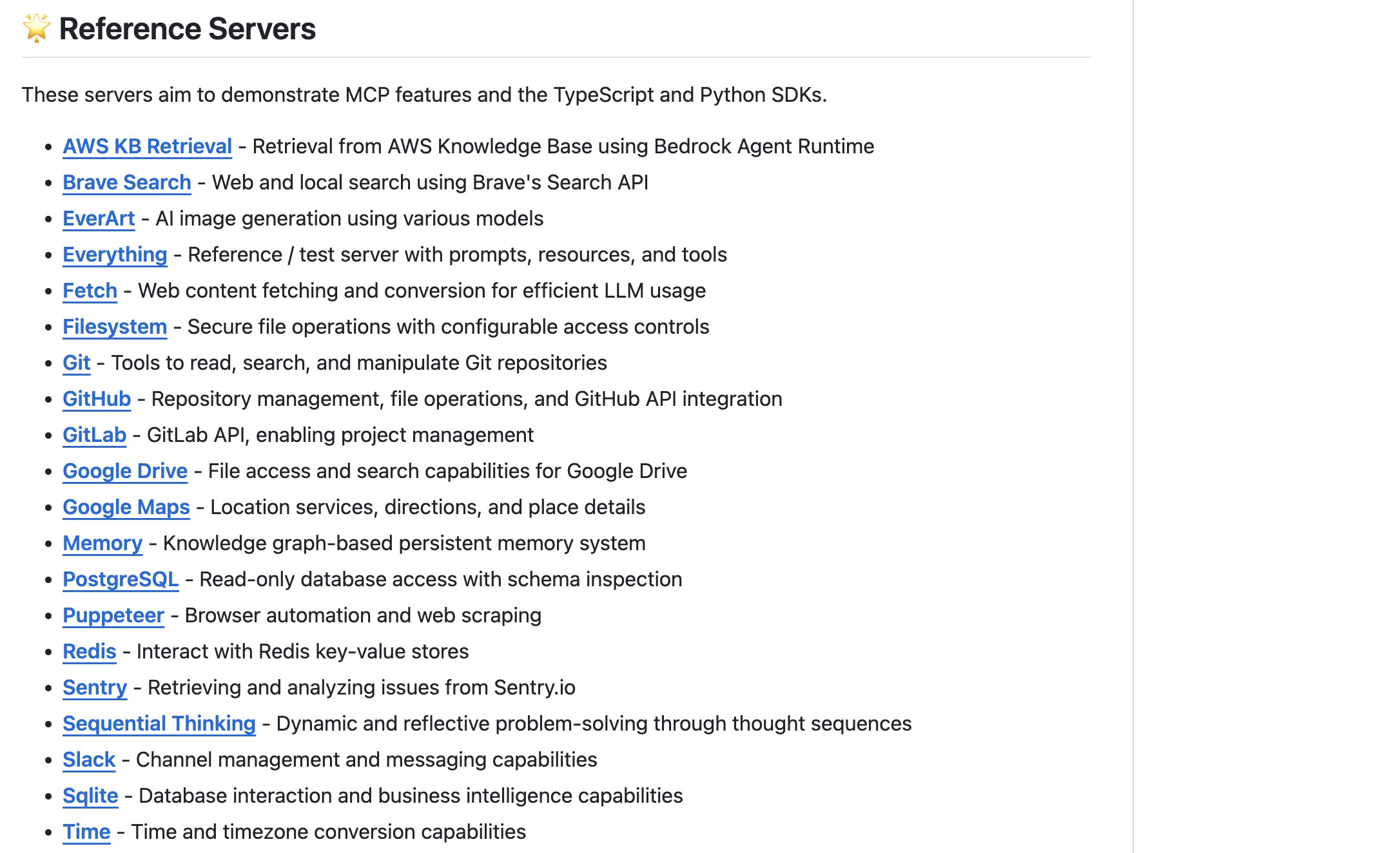Open the Sentry server link
This screenshot has width=1400, height=853.
[x=95, y=687]
